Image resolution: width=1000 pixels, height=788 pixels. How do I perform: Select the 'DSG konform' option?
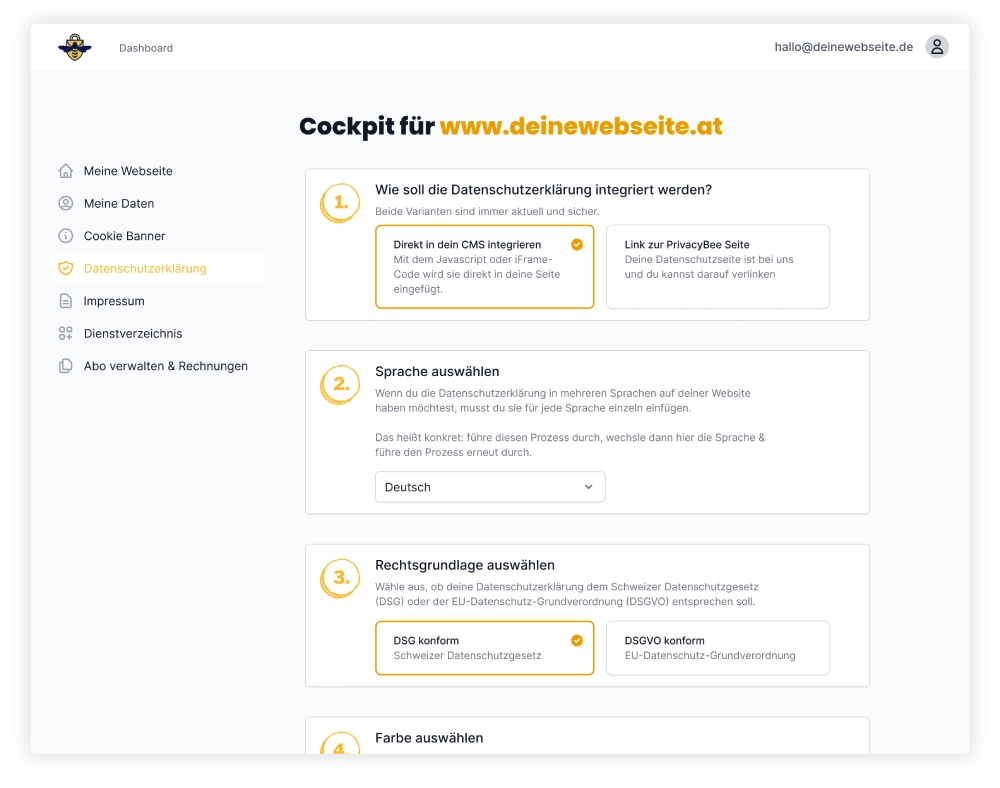[484, 648]
